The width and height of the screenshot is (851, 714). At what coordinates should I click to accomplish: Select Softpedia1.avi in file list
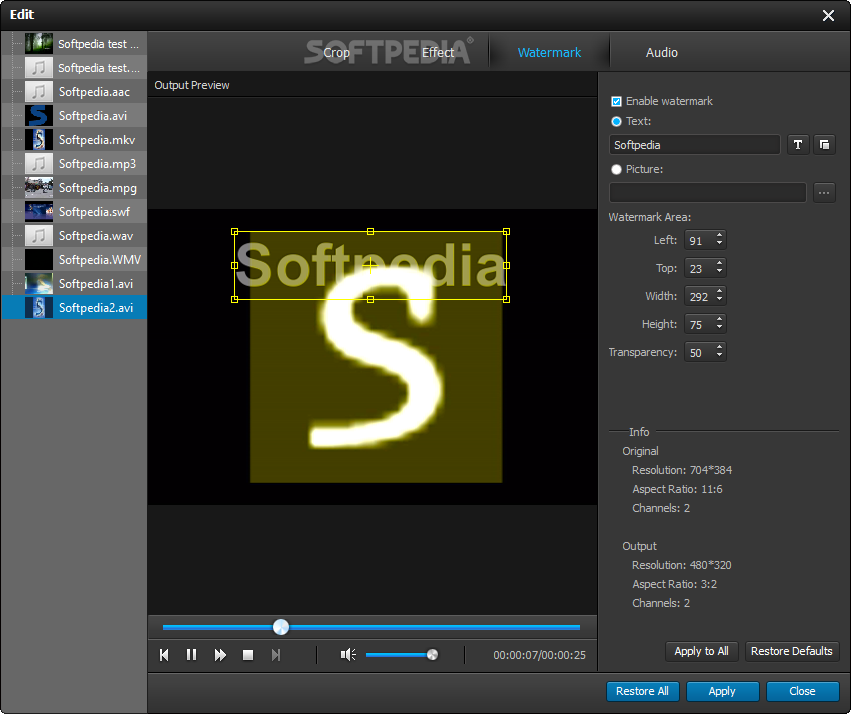pos(74,283)
